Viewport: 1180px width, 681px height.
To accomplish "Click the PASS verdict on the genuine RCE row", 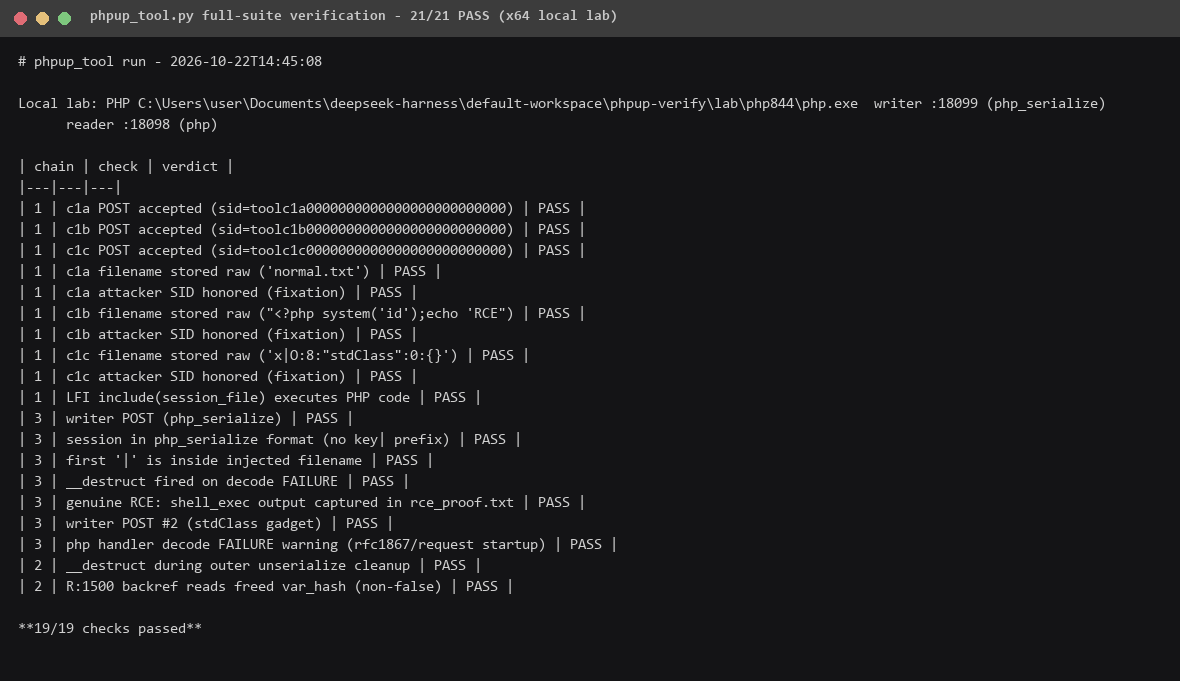I will (554, 504).
